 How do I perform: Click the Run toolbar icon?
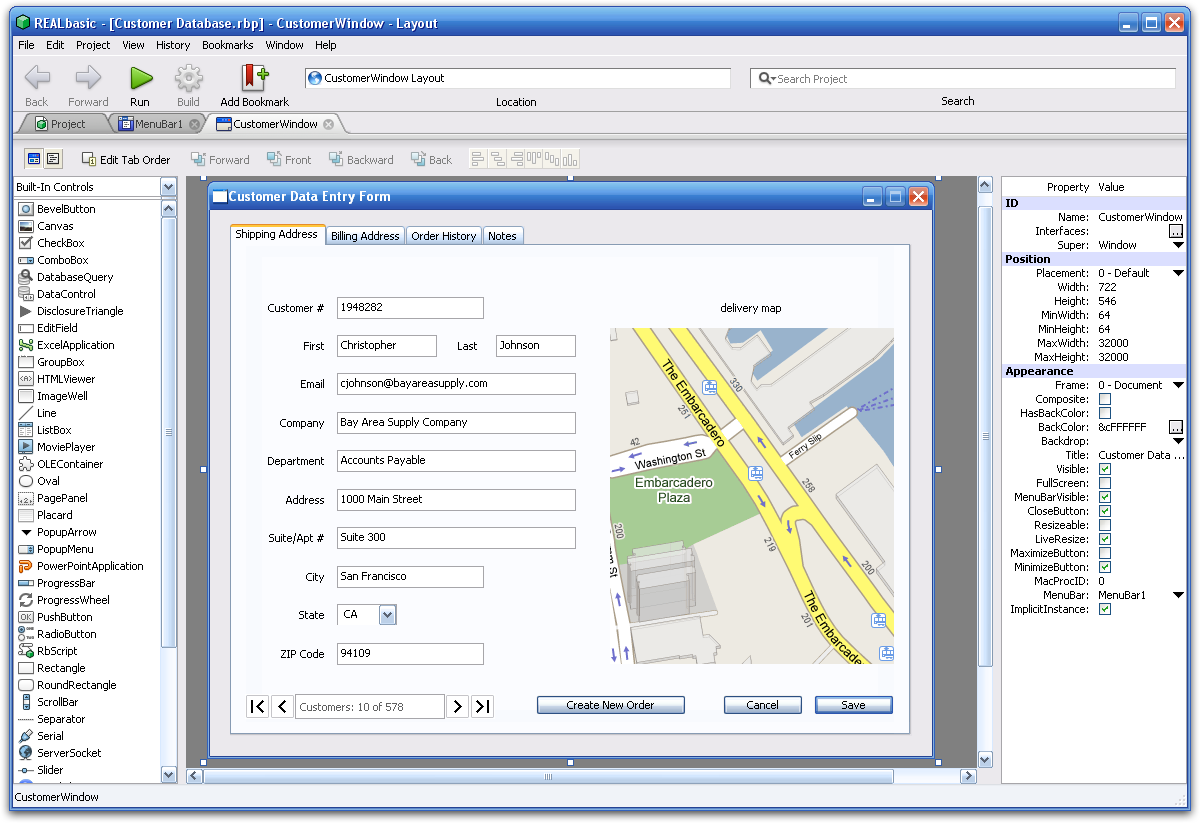click(x=140, y=78)
